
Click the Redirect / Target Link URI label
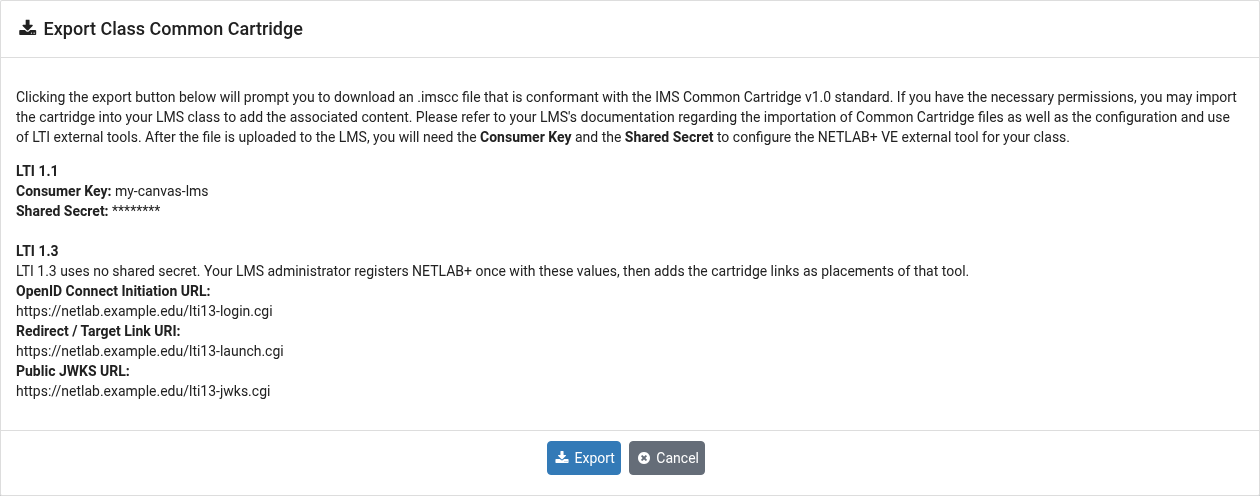(98, 331)
